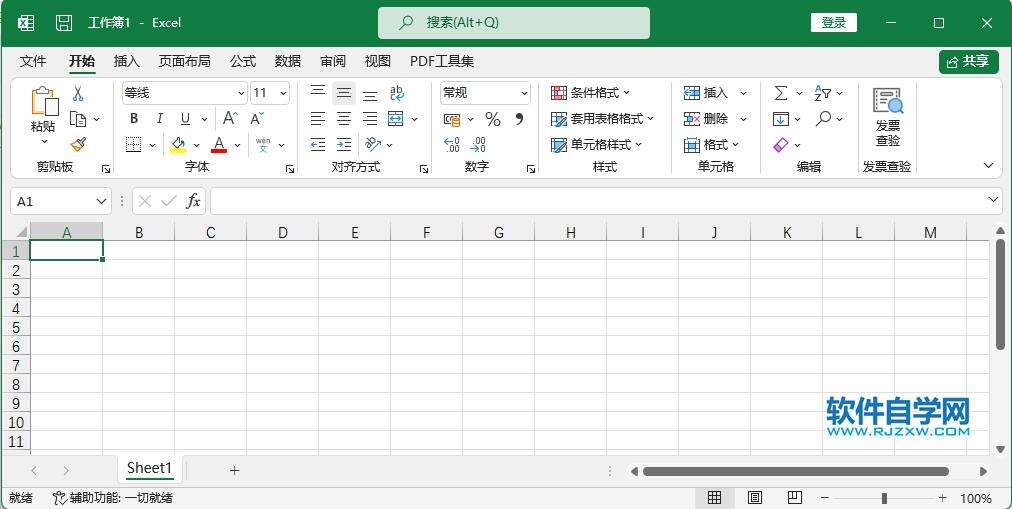Click the Fill down icon

780,119
